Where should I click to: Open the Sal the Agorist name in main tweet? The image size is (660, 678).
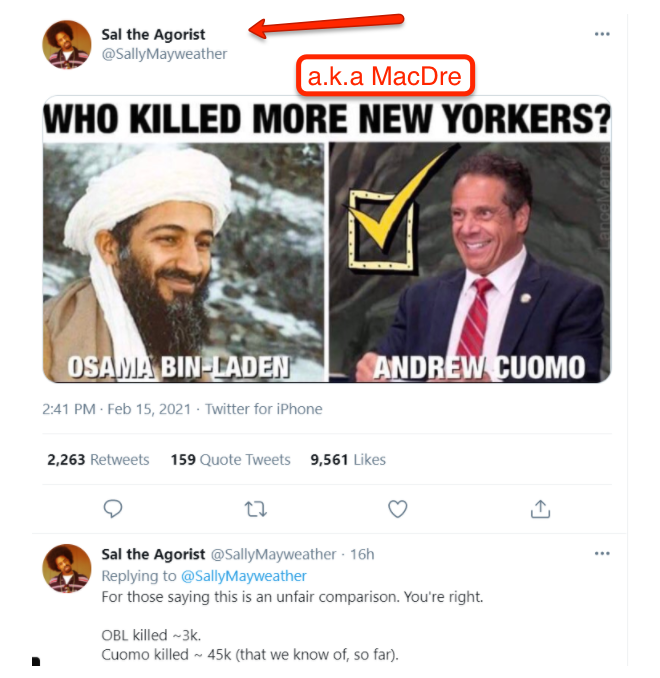(x=153, y=34)
